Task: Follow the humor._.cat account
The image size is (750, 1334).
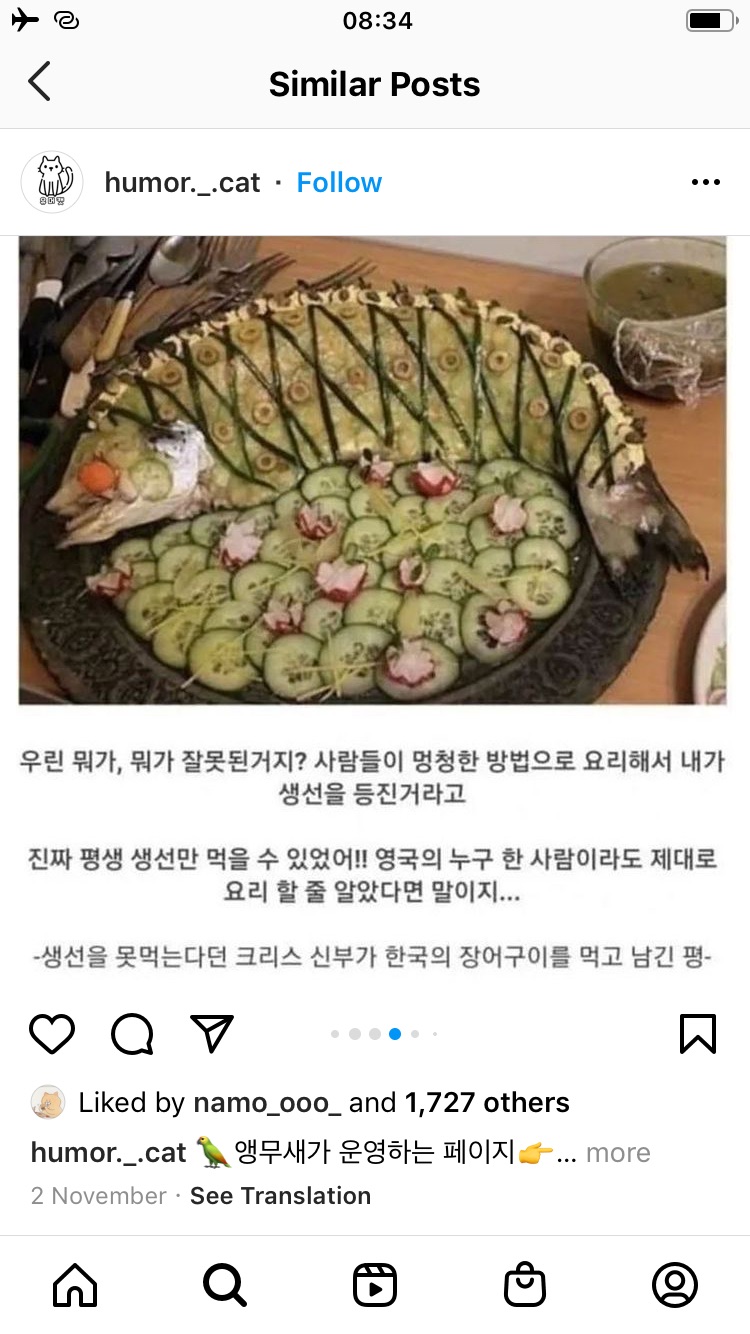Action: point(339,182)
